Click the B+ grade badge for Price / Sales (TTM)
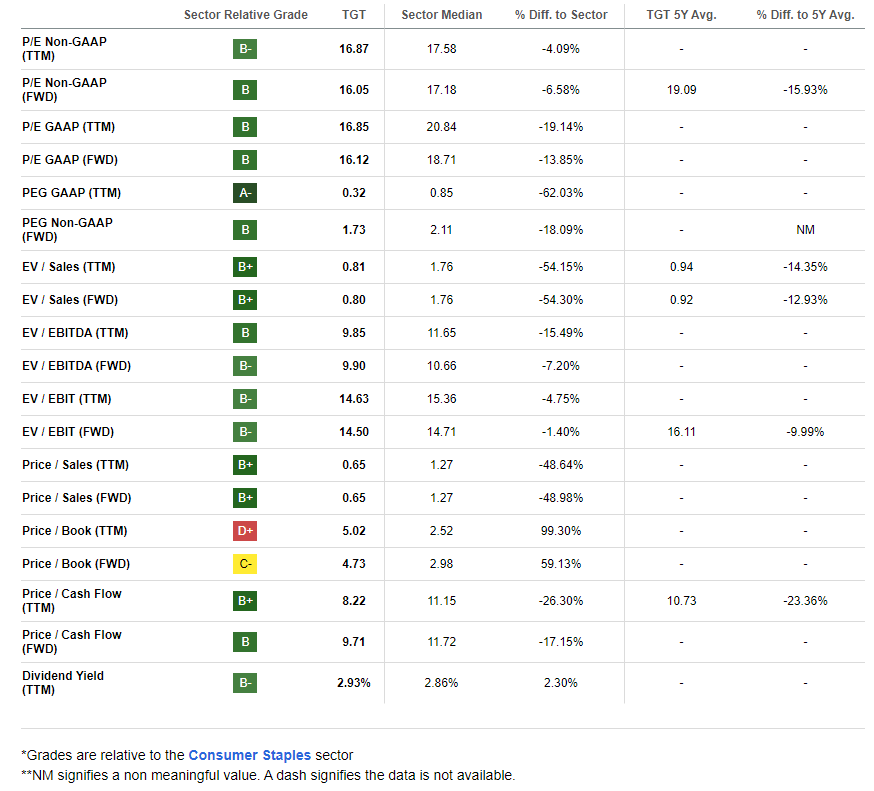This screenshot has height=791, width=874. pos(245,464)
